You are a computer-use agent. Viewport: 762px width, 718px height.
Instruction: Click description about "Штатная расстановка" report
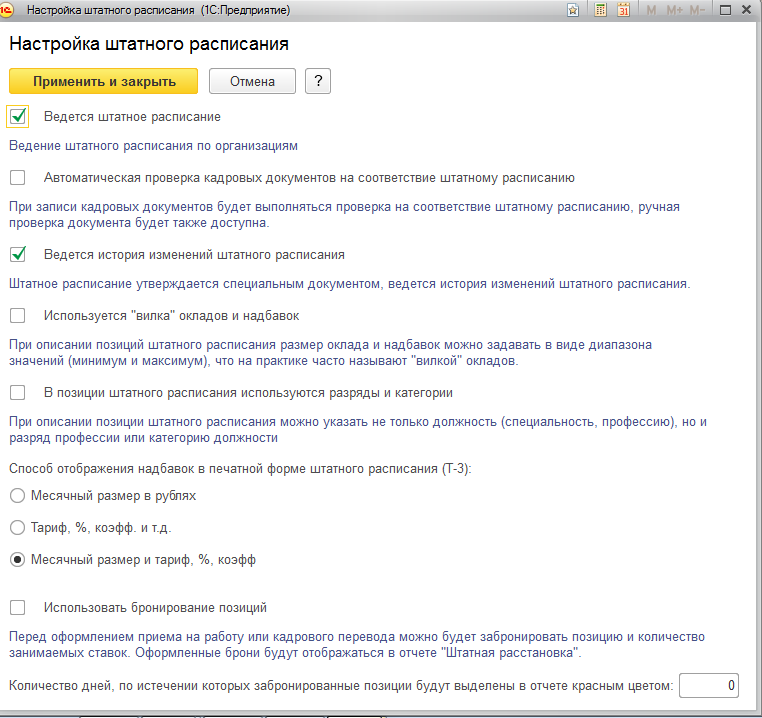pyautogui.click(x=357, y=645)
